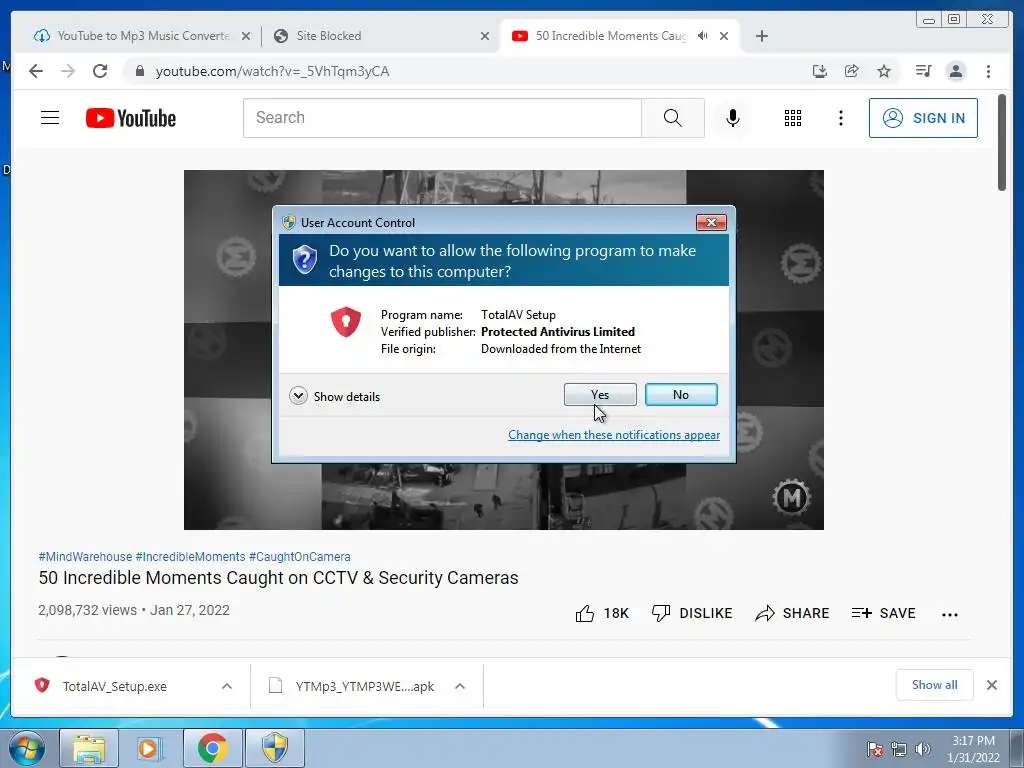Open more actions ellipsis under the video

[x=950, y=614]
